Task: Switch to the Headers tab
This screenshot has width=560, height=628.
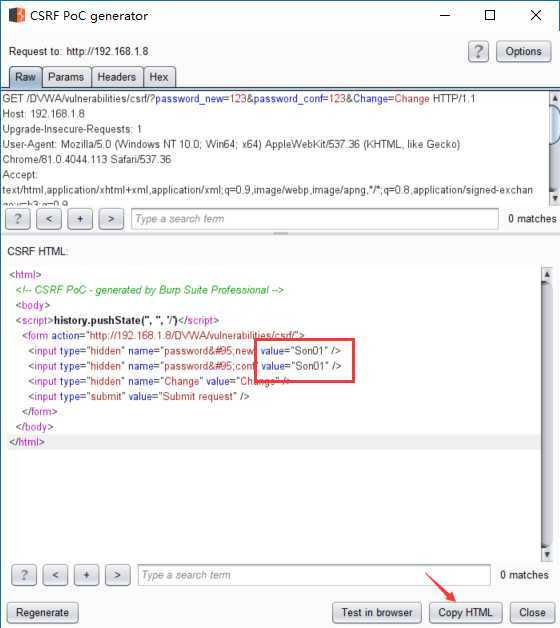Action: click(x=117, y=77)
